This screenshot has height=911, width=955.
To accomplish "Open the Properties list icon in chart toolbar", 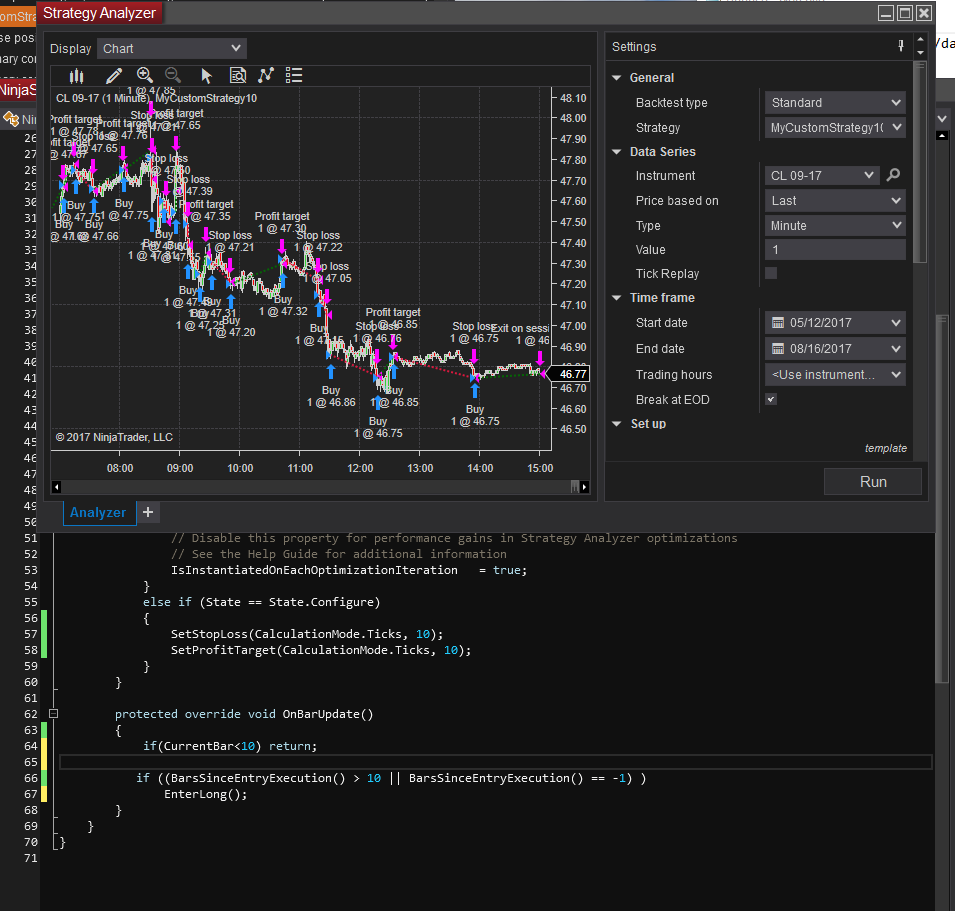I will [x=294, y=76].
